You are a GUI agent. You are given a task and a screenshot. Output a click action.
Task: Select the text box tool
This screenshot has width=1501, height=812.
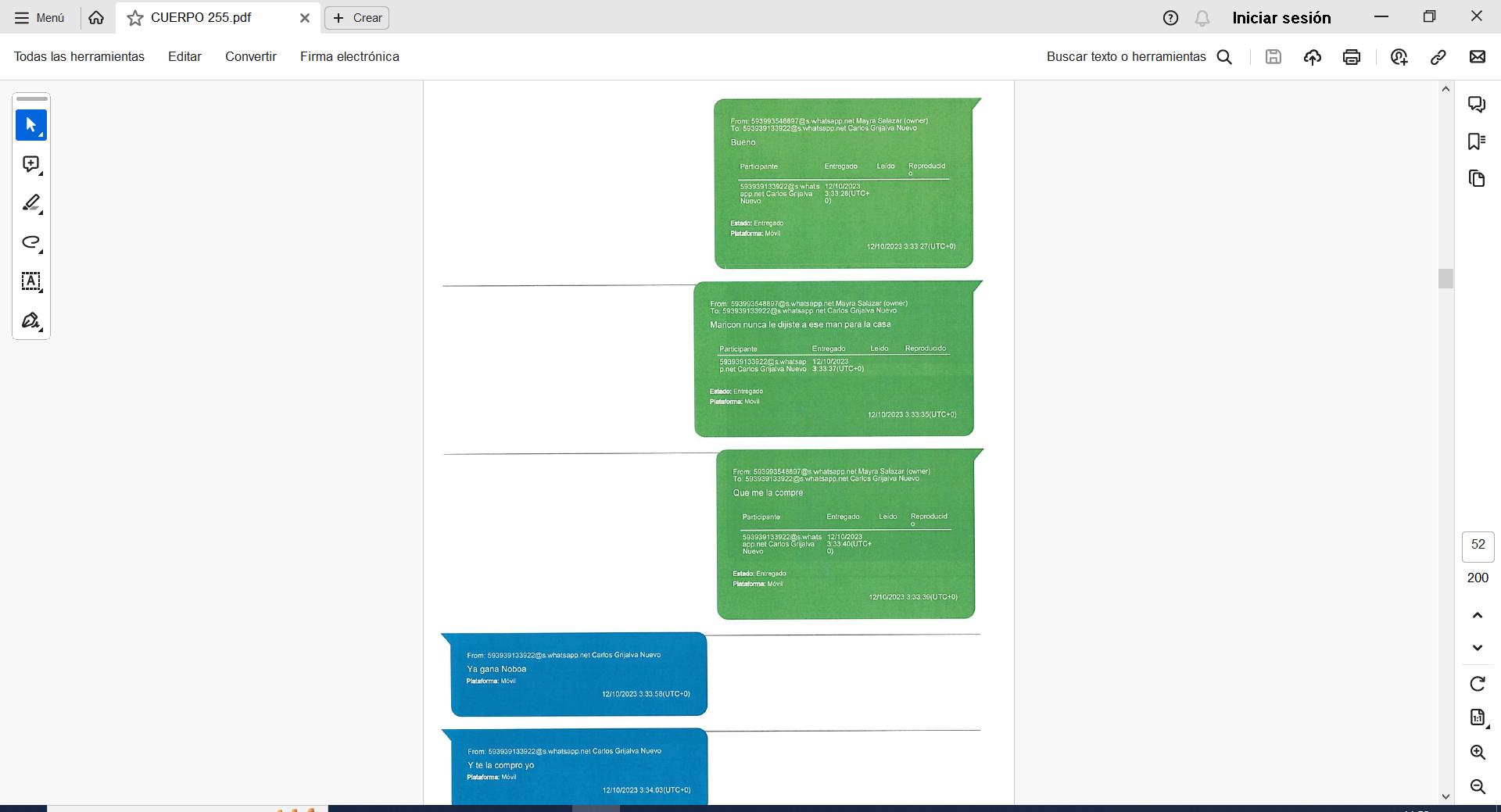[31, 281]
